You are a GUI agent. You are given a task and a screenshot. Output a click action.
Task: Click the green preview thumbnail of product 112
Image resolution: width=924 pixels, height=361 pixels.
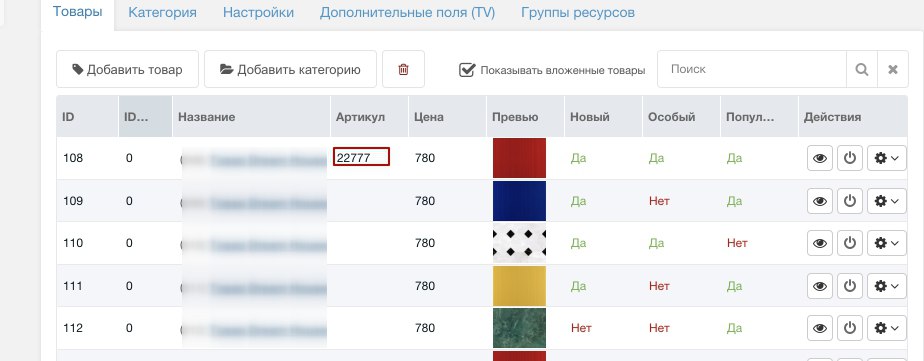click(519, 328)
